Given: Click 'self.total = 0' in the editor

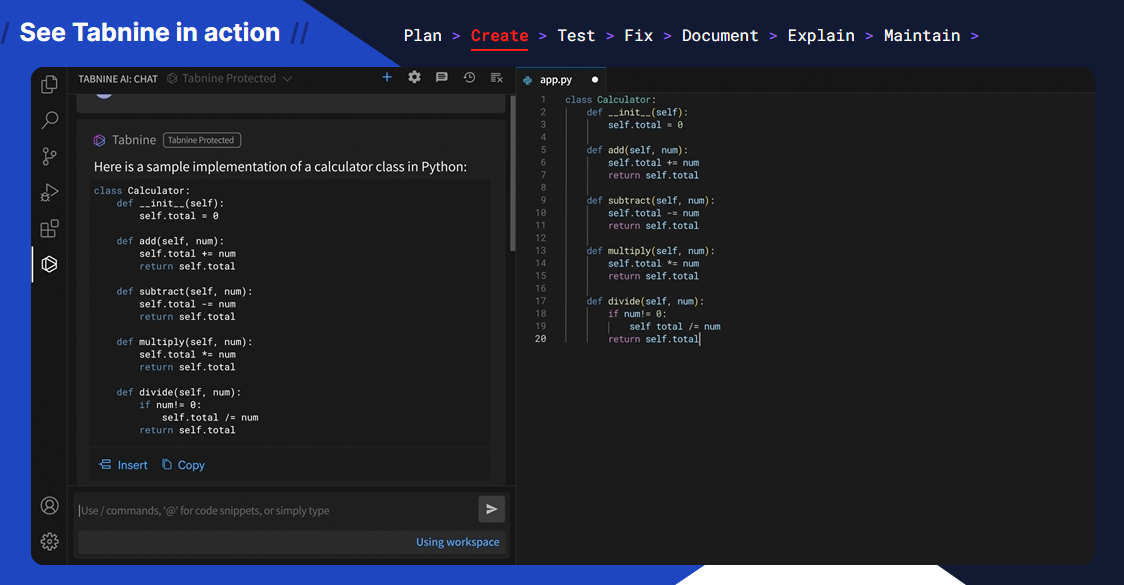Looking at the screenshot, I should pos(645,125).
